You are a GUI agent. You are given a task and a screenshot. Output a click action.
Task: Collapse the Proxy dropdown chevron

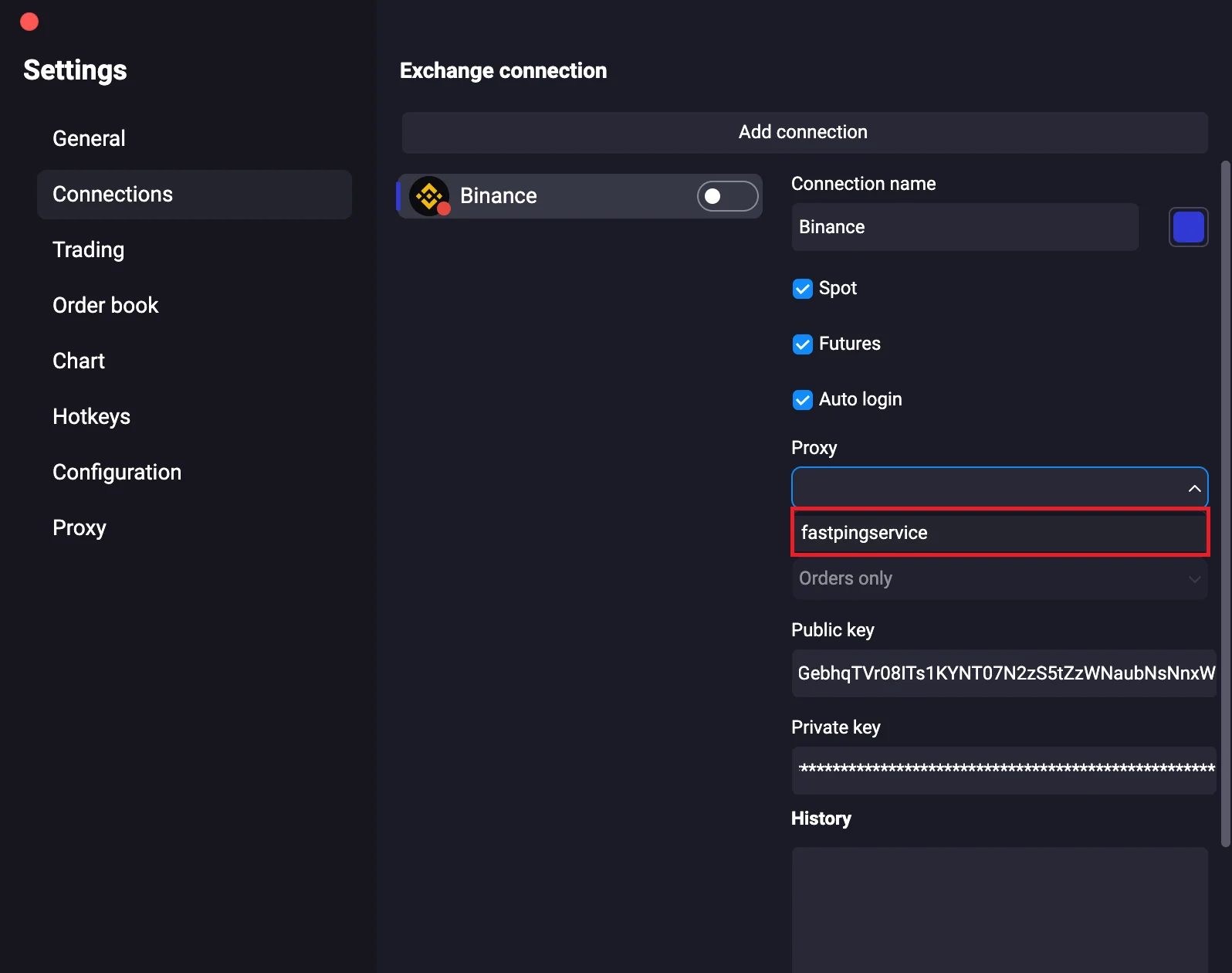[1193, 489]
